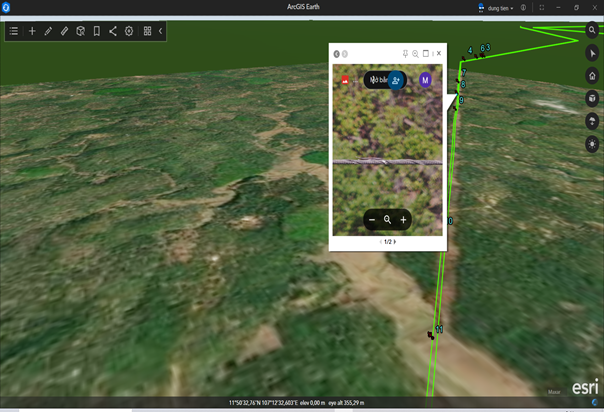Collapse the toolbar with the chevron arrow
Viewport: 604px width, 412px height.
(160, 31)
